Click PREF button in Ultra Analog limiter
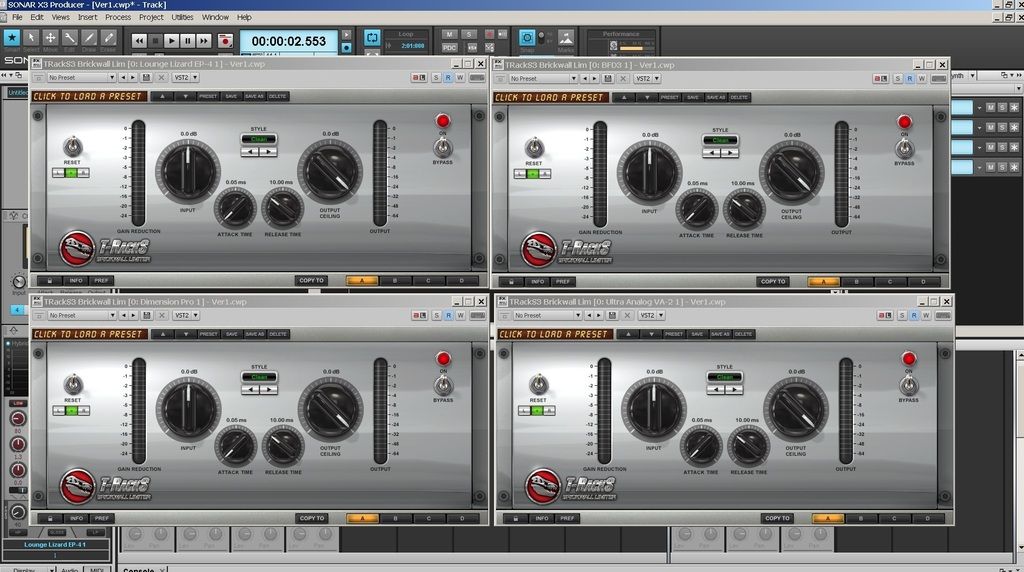Image resolution: width=1024 pixels, height=572 pixels. tap(567, 518)
